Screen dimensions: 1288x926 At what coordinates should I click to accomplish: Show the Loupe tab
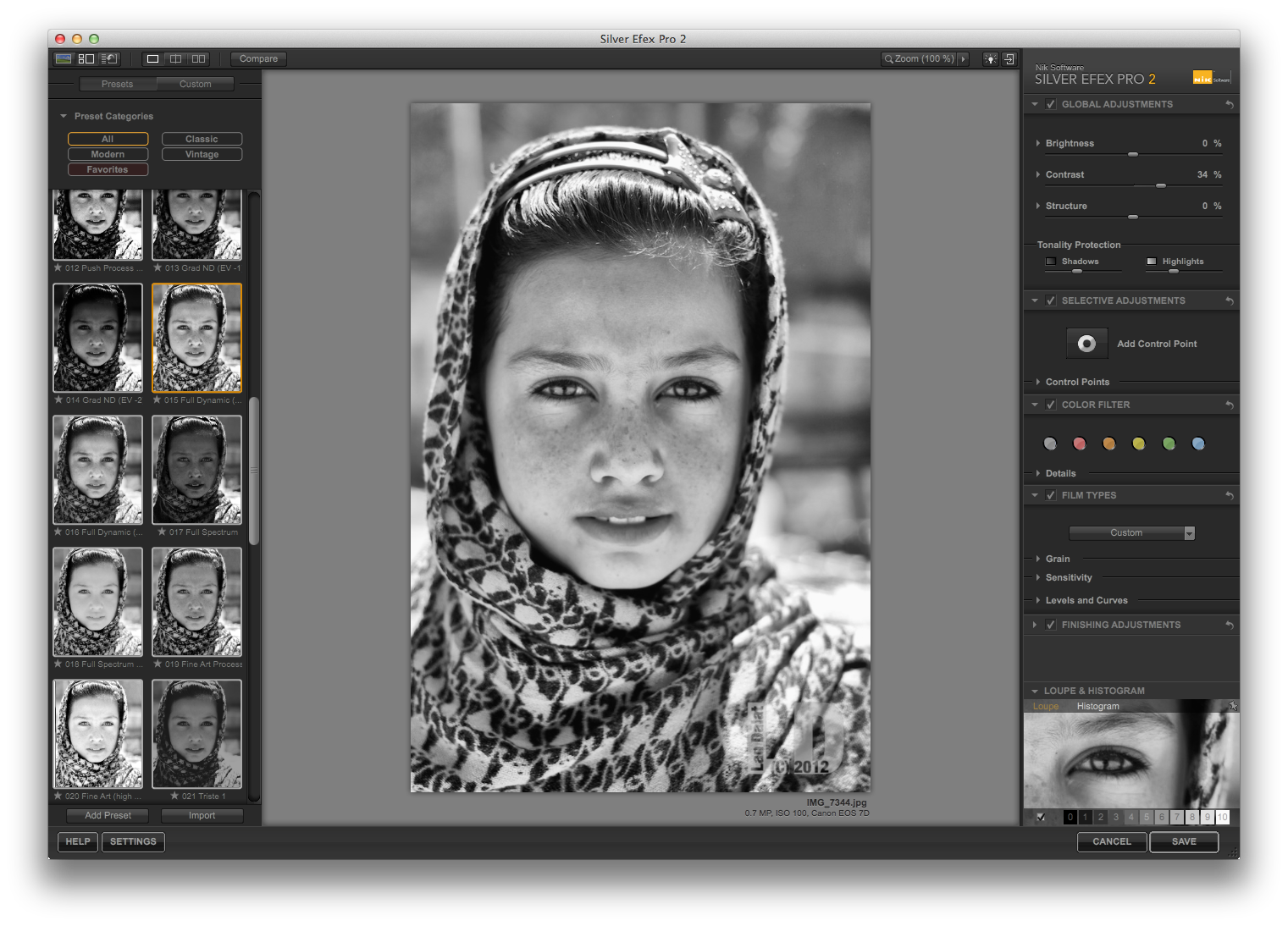(x=1046, y=707)
